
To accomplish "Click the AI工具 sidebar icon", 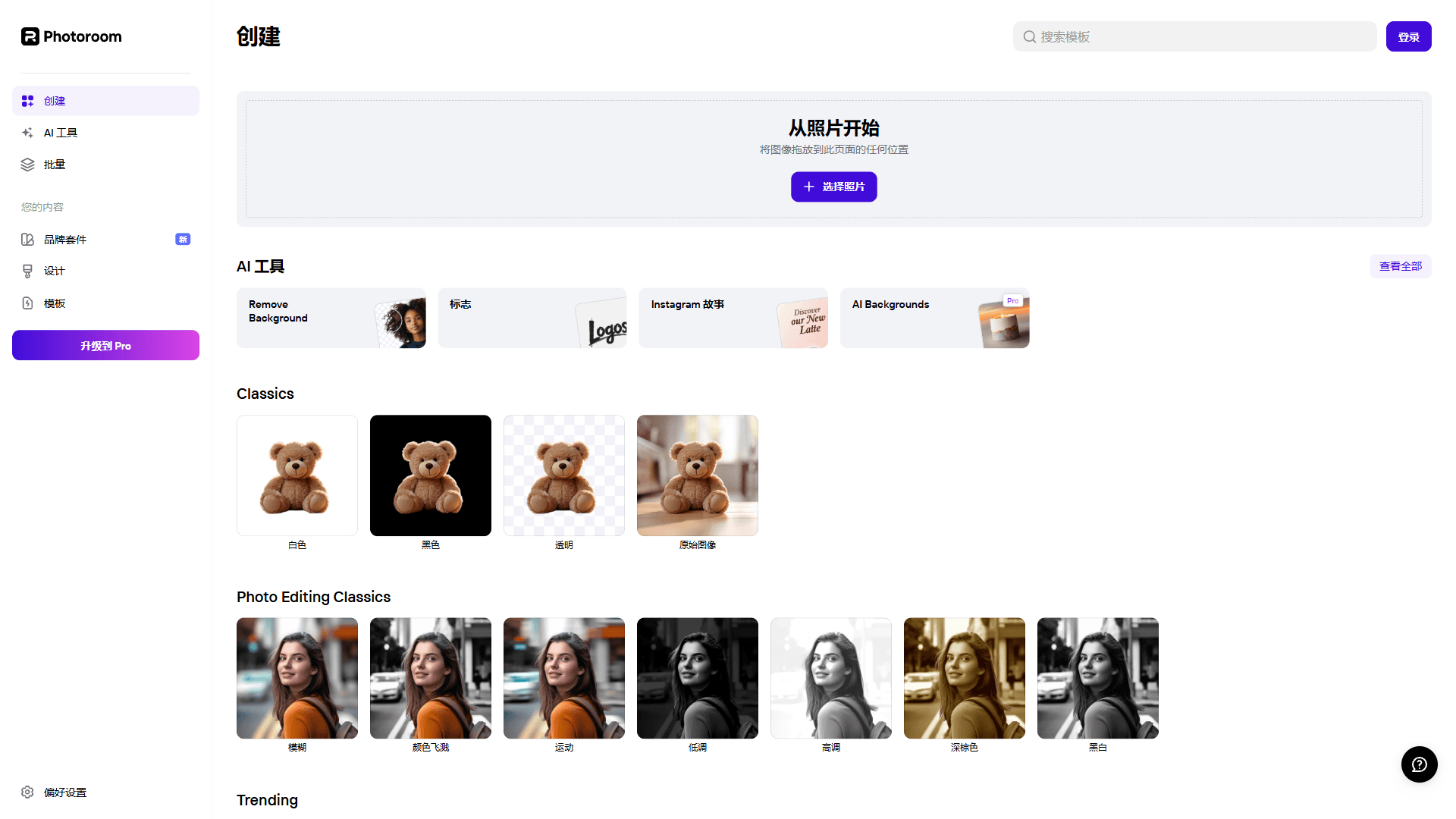I will (27, 132).
